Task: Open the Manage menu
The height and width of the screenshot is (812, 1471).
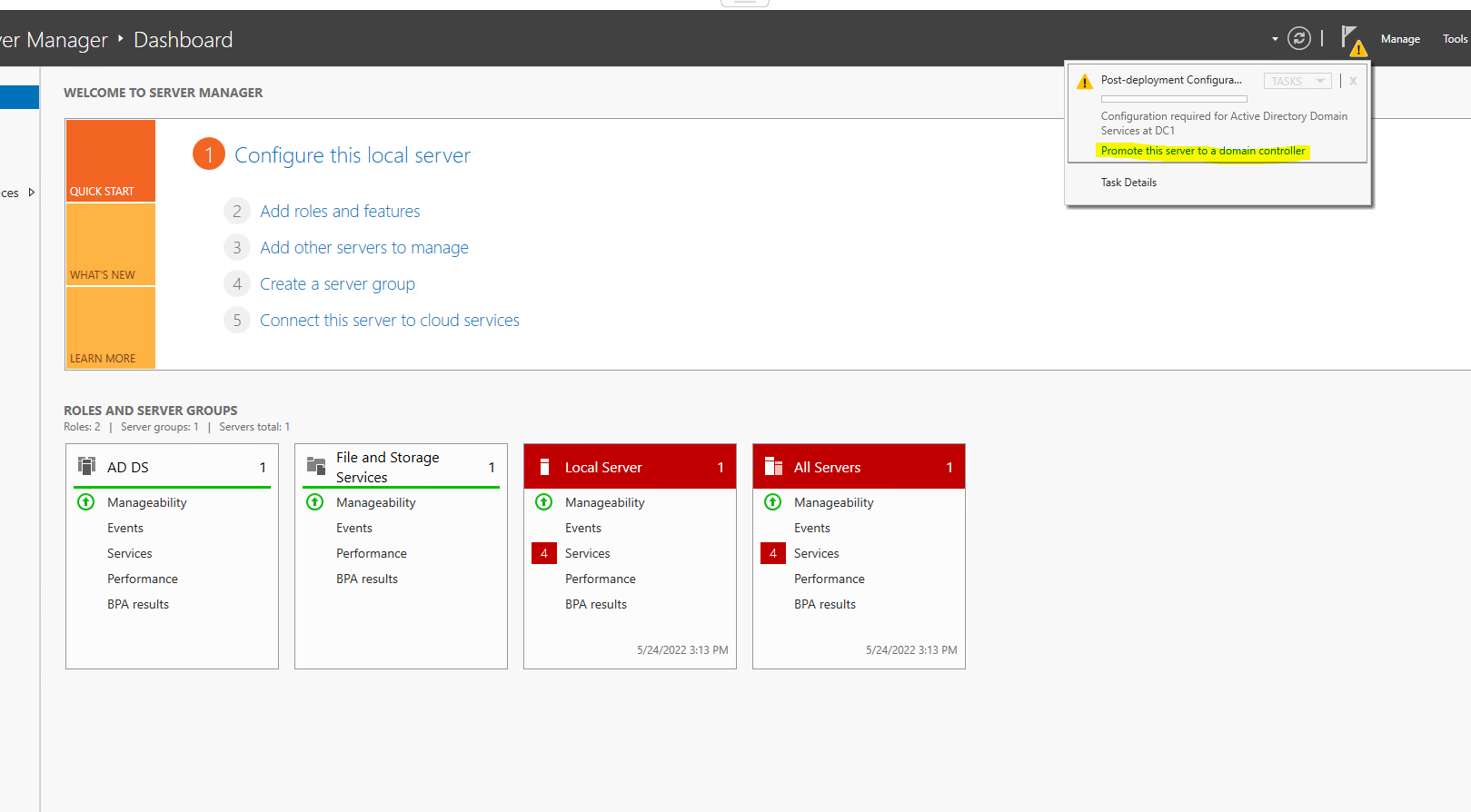Action: click(x=1400, y=39)
